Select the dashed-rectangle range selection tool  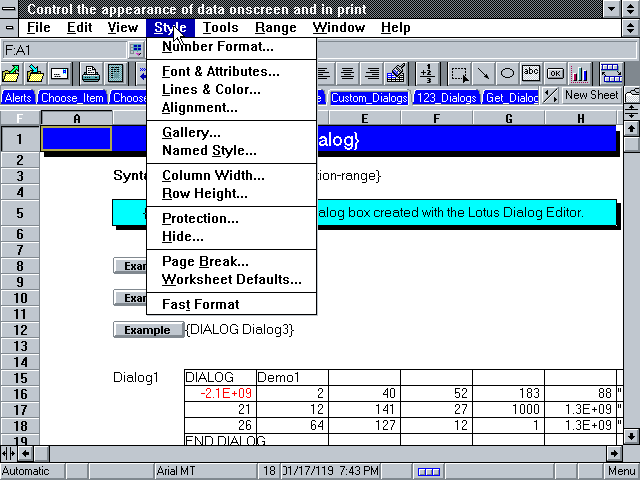459,74
